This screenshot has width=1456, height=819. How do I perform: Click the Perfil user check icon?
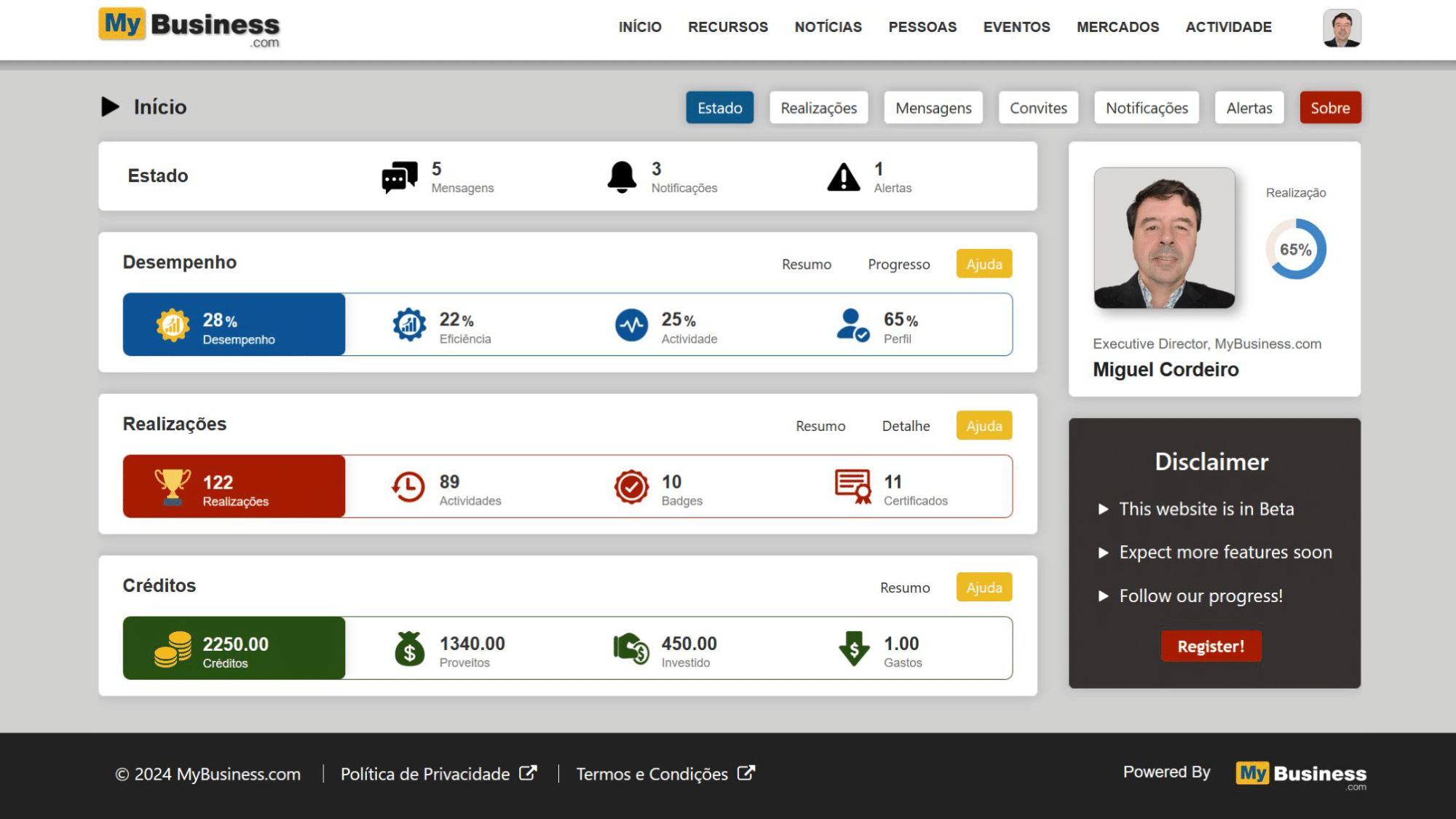click(x=852, y=325)
